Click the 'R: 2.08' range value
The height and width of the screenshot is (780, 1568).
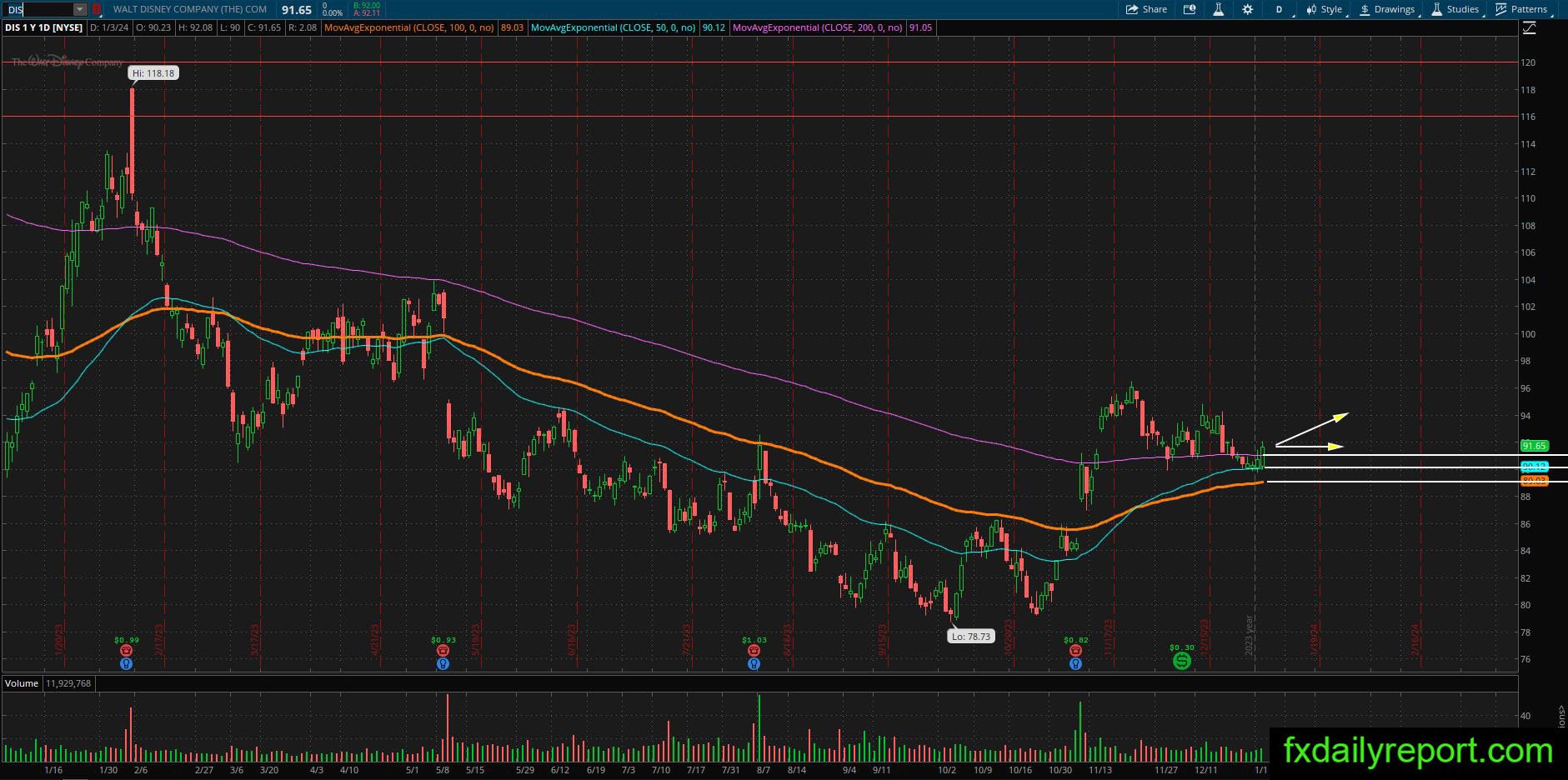pyautogui.click(x=302, y=27)
